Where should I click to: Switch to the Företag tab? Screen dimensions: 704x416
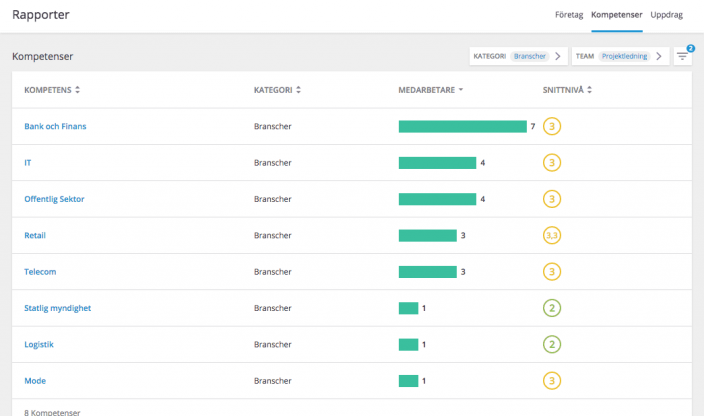tap(567, 15)
